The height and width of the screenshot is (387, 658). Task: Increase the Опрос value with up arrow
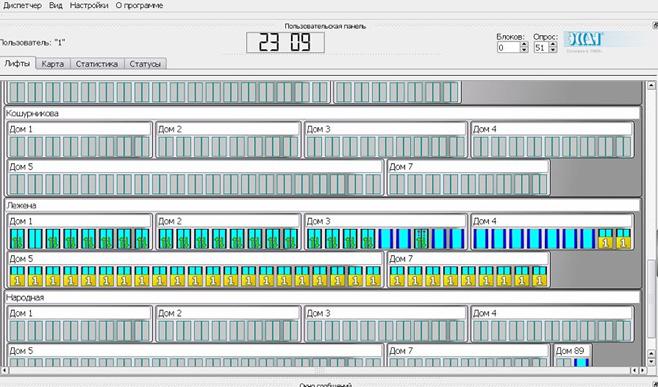point(553,44)
